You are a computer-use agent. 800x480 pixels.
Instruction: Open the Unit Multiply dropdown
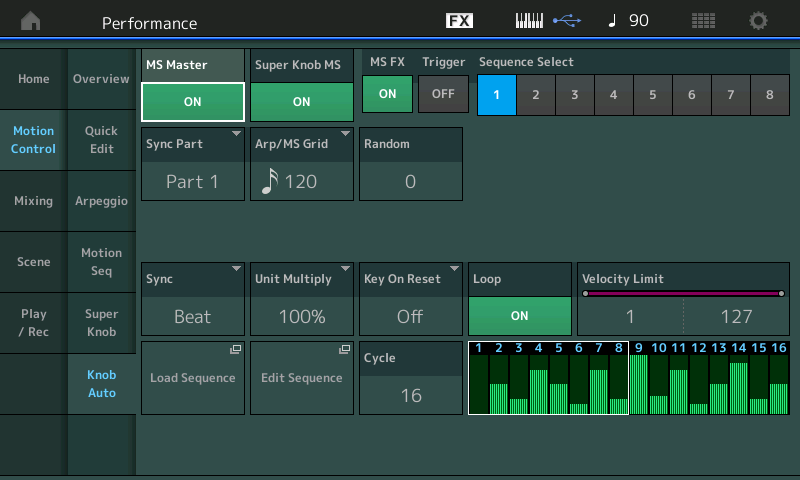point(301,299)
